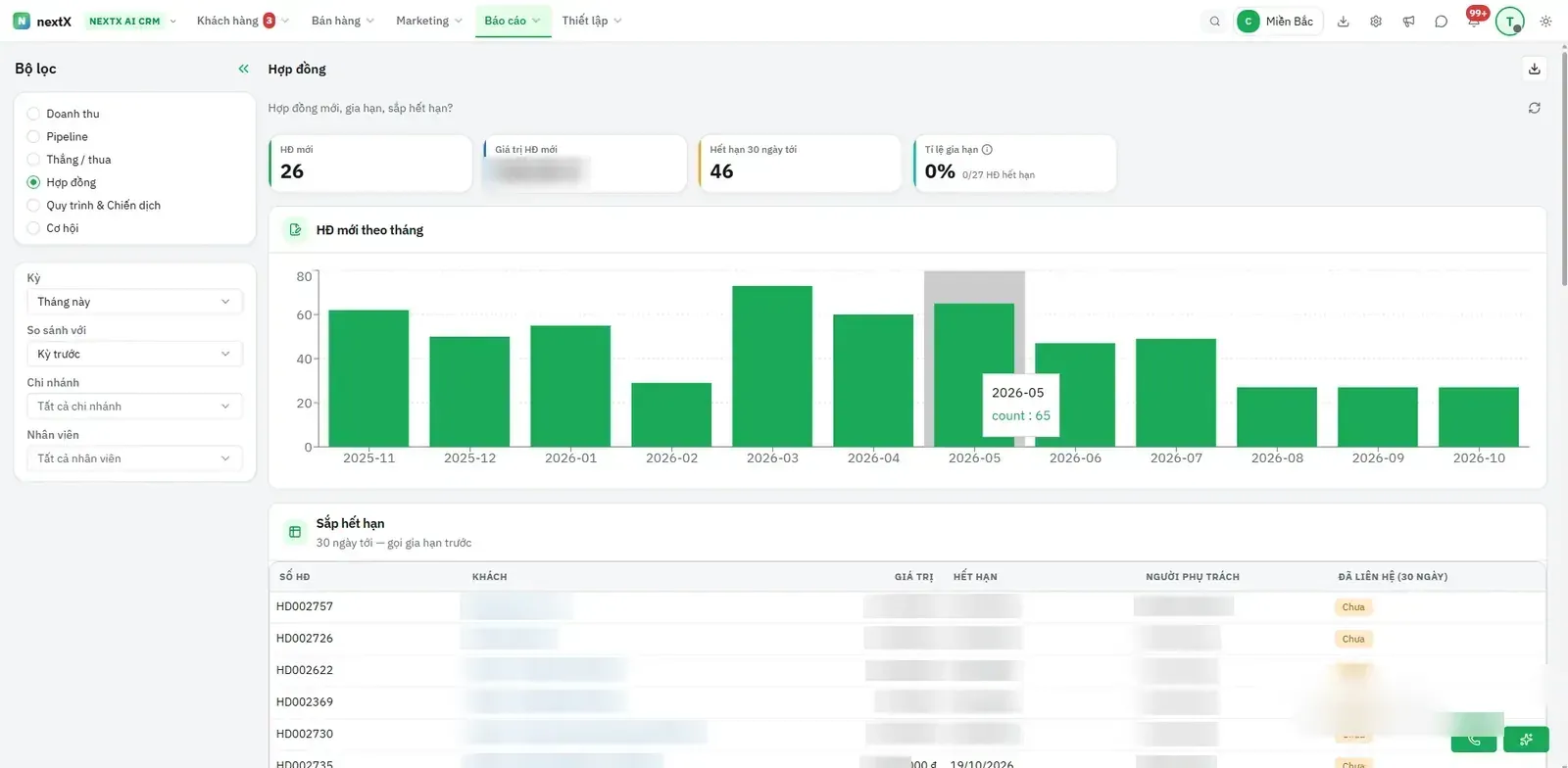Open the Báo cáo menu
This screenshot has height=768, width=1568.
coord(513,21)
